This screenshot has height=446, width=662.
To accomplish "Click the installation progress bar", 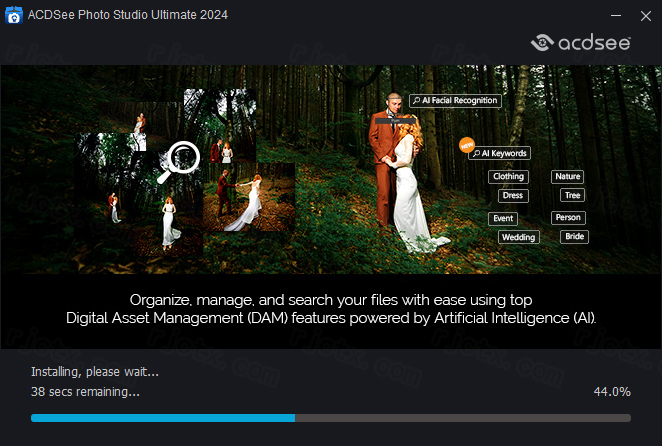I will (331, 418).
